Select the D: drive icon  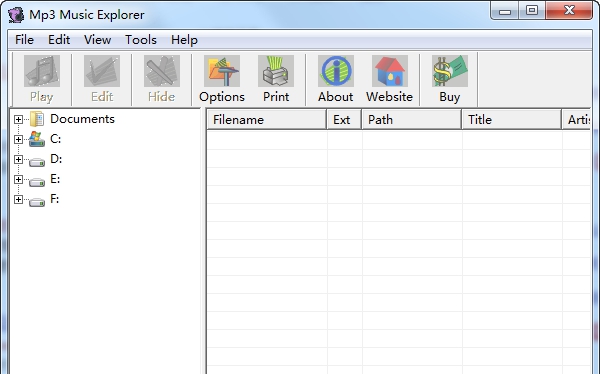coord(37,162)
